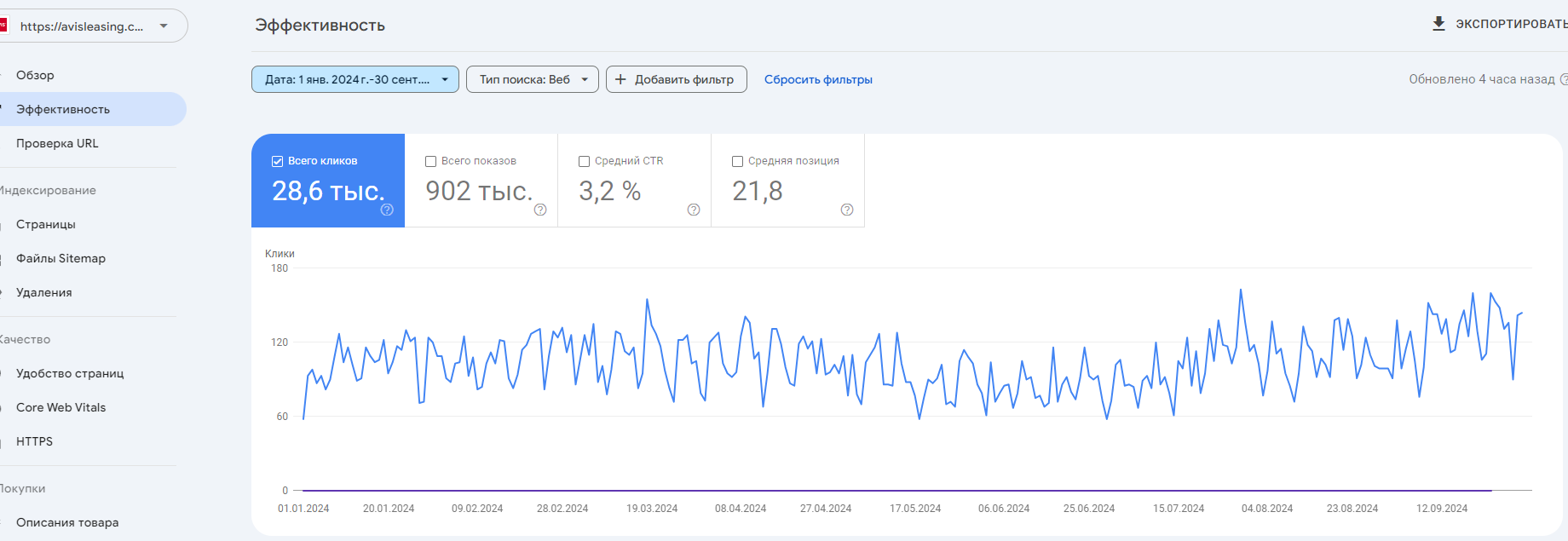The height and width of the screenshot is (541, 1568).
Task: Click the 19.03.2024 peak on clicks chart
Action: click(648, 300)
